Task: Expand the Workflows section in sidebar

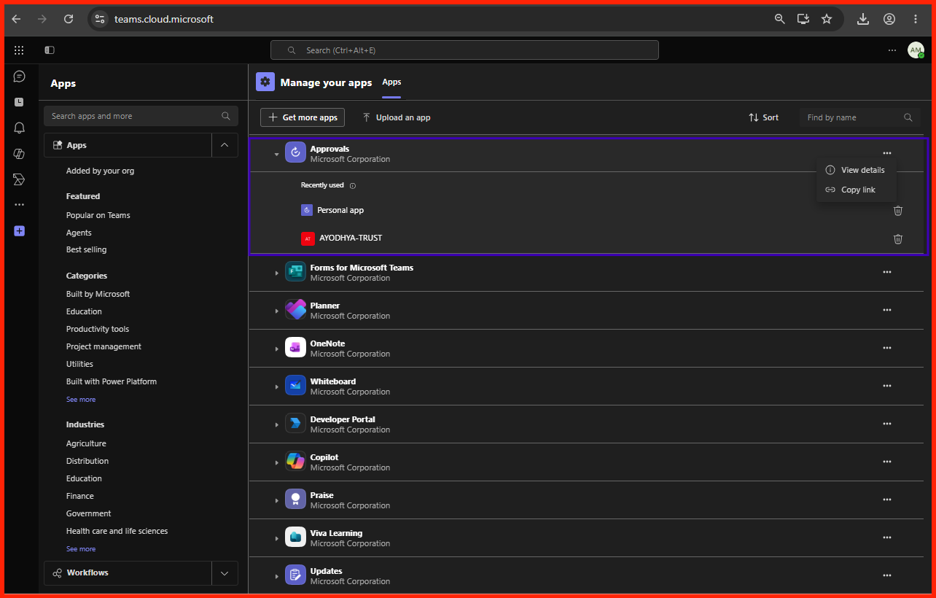Action: click(224, 573)
